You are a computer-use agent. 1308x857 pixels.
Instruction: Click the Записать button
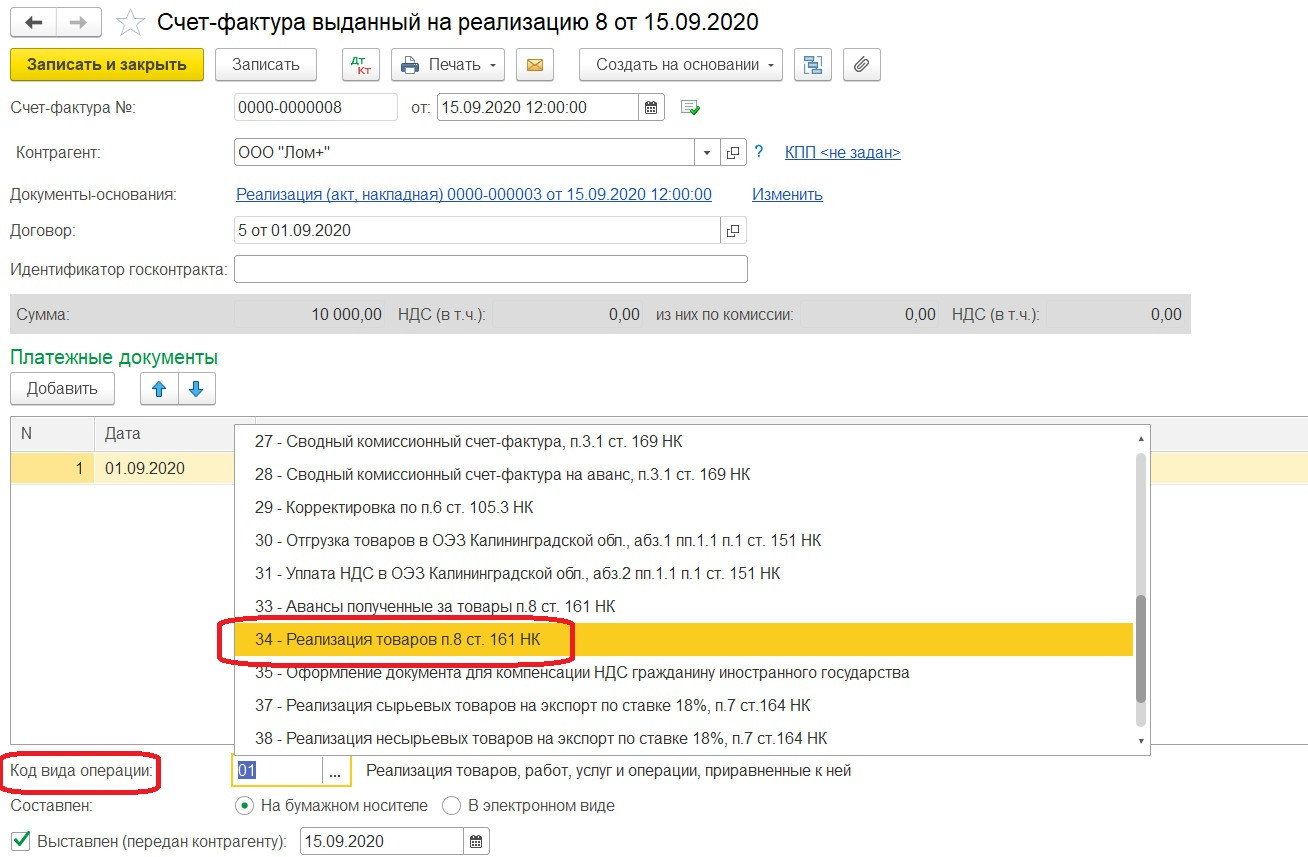[x=266, y=65]
